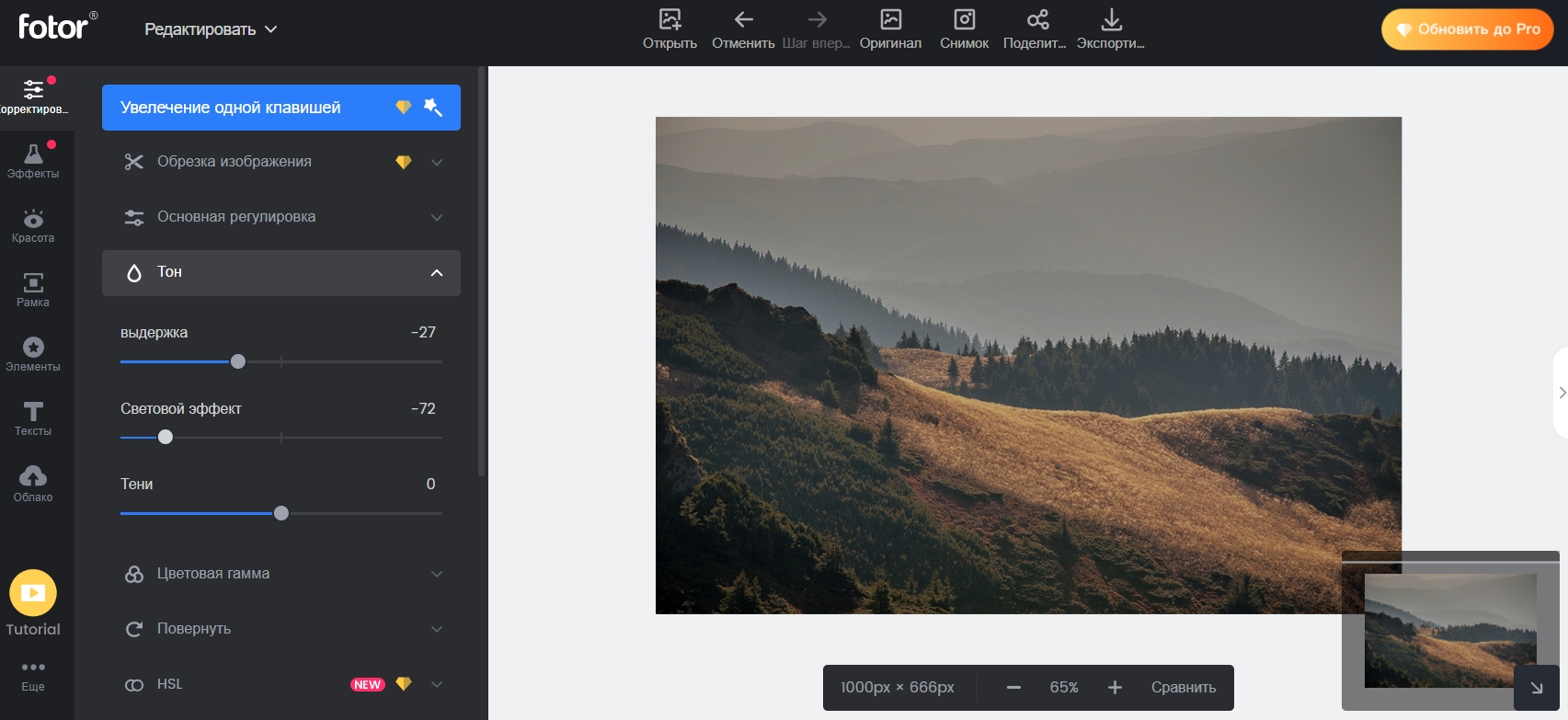Viewport: 1568px width, 720px height.
Task: Click the Обновить до Pro button
Action: [x=1467, y=29]
